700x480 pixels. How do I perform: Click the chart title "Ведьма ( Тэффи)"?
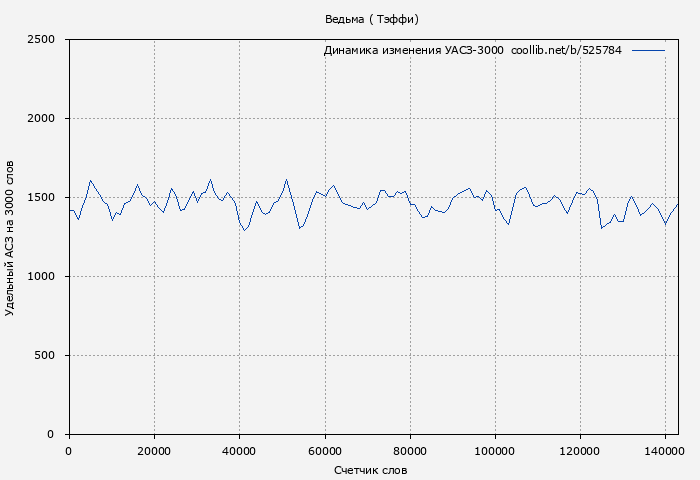tap(372, 19)
